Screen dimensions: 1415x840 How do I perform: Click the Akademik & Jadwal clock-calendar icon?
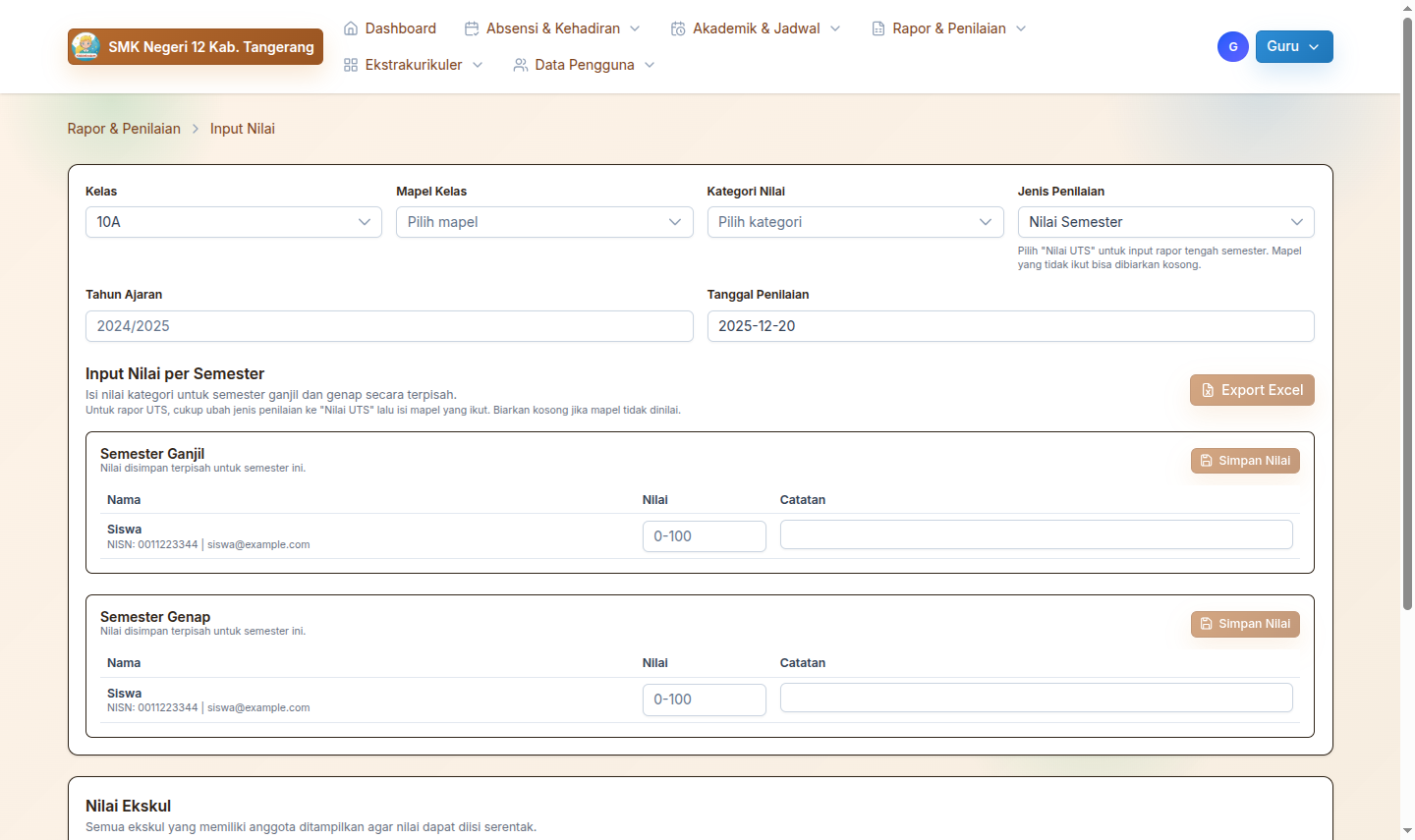click(x=678, y=28)
